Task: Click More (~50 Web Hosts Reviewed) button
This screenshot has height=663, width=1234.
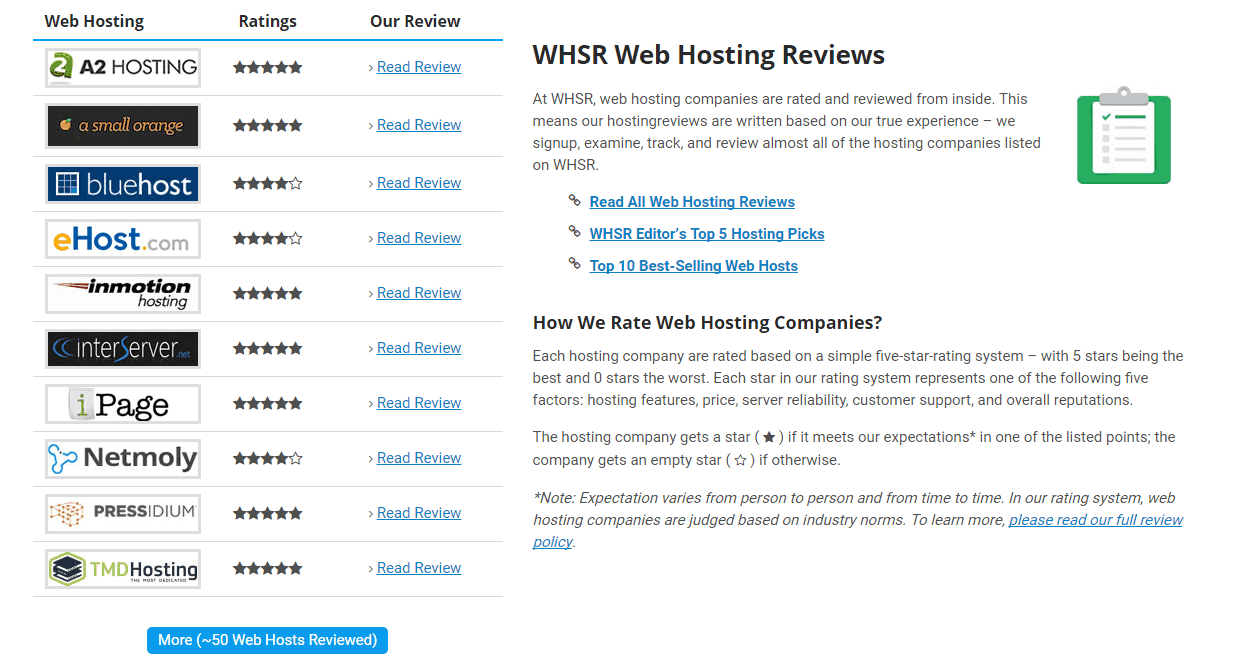Action: click(x=267, y=640)
